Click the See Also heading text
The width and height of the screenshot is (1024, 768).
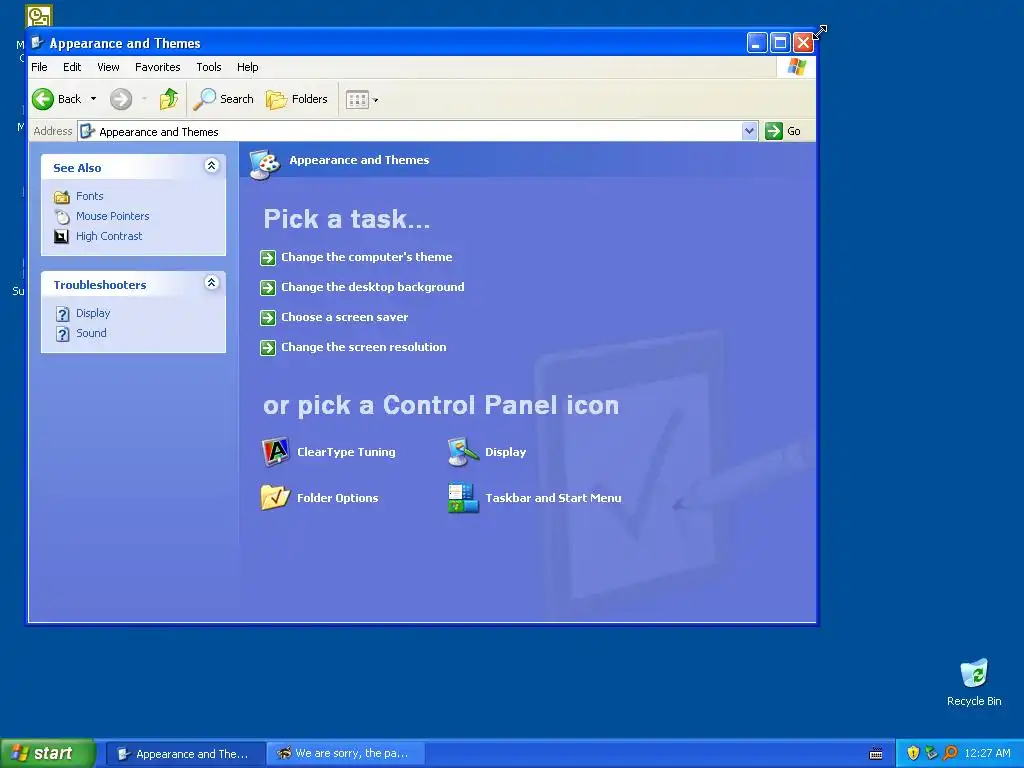[77, 168]
